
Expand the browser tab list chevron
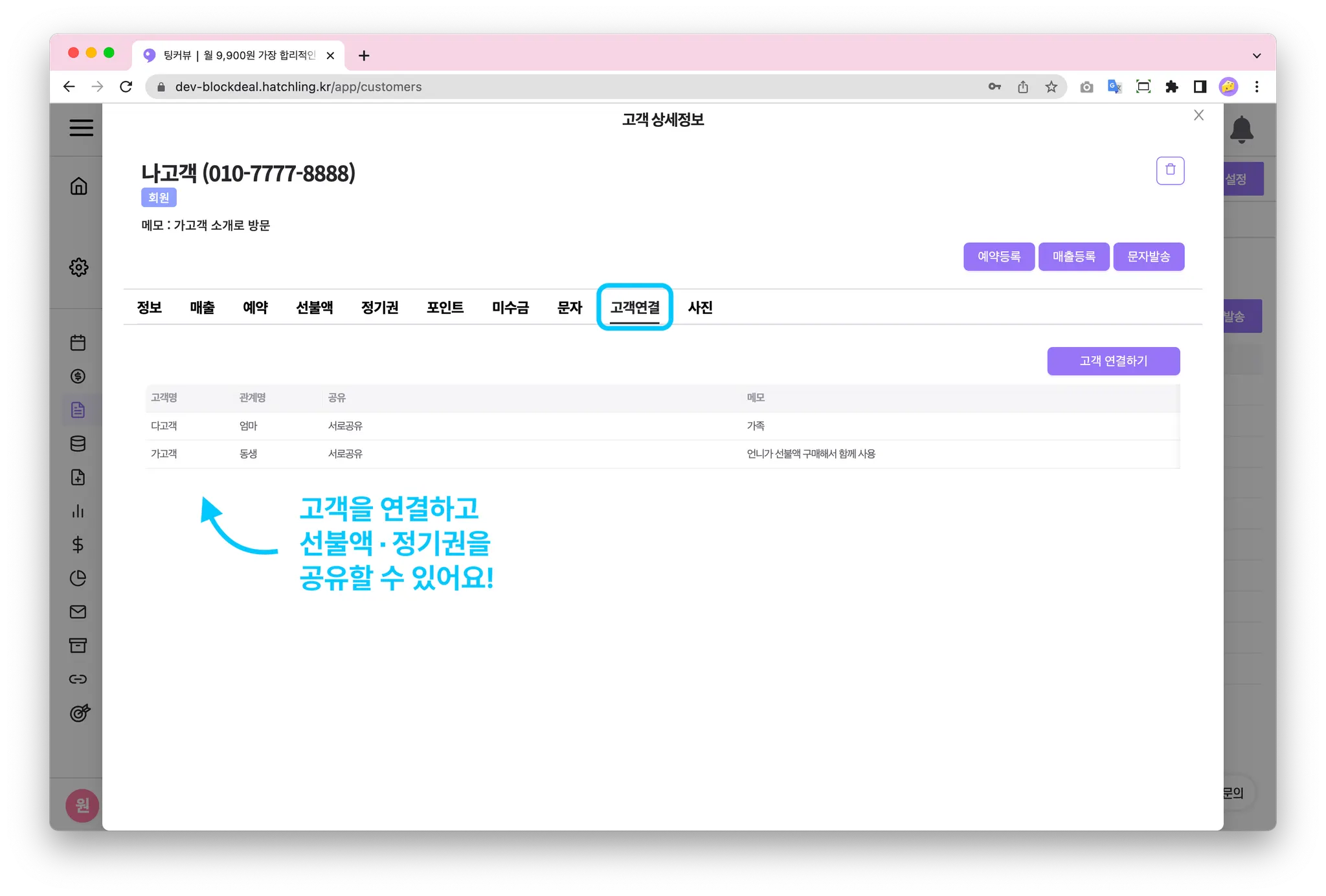(1256, 56)
